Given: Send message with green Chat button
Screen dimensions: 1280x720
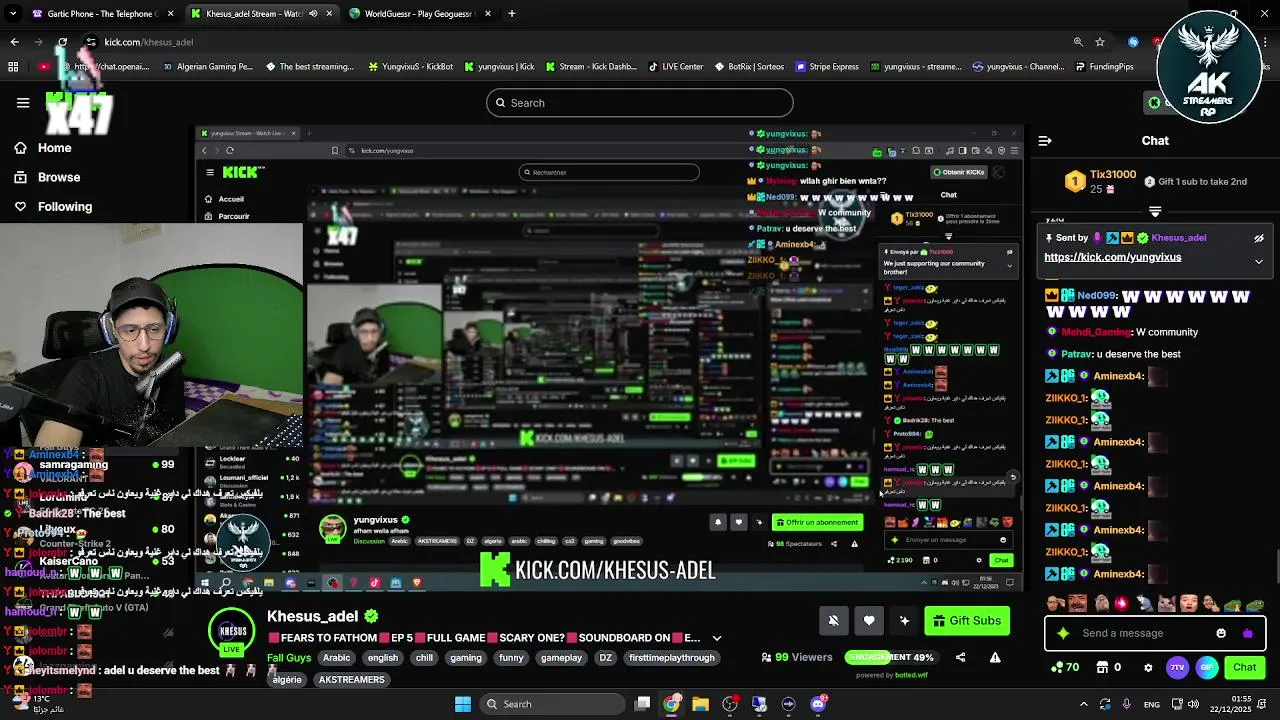Looking at the screenshot, I should click(x=1245, y=667).
